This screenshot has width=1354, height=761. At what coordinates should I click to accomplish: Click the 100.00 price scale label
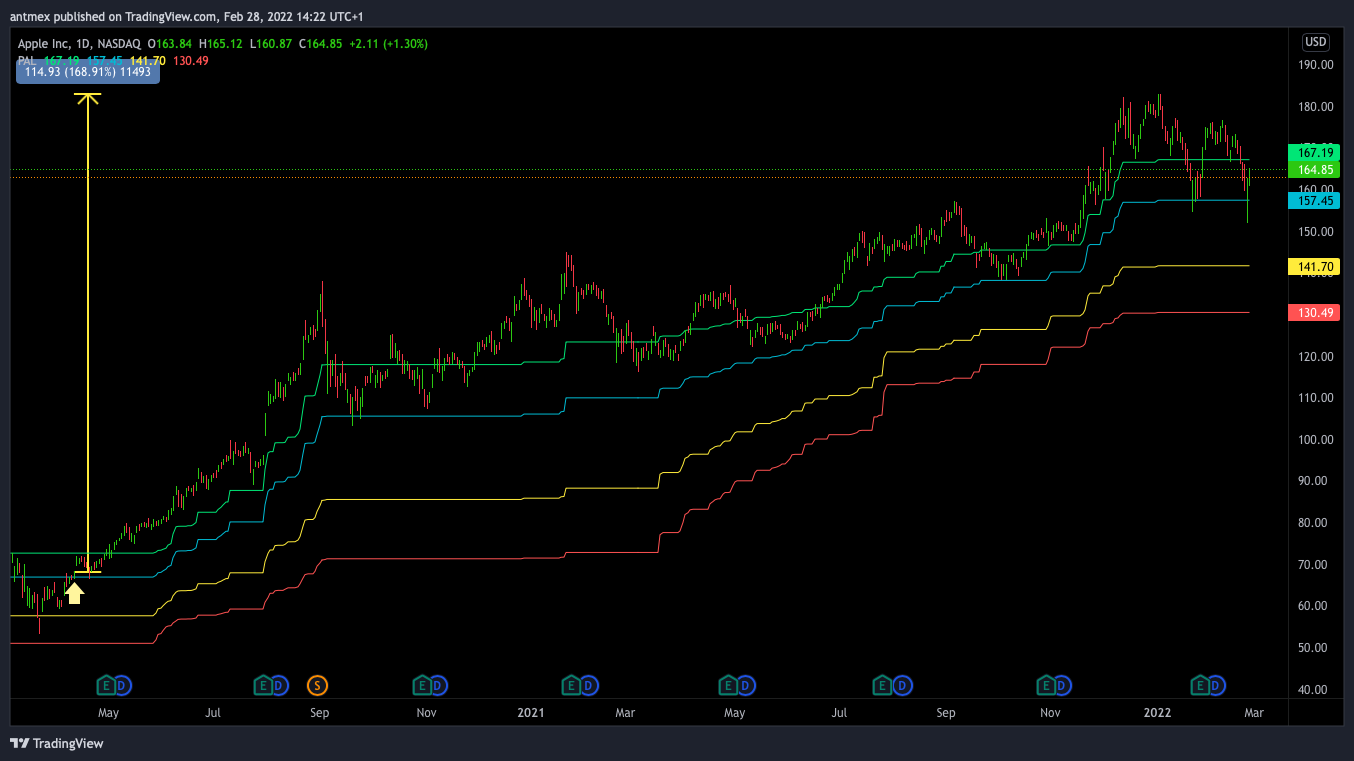click(x=1315, y=439)
